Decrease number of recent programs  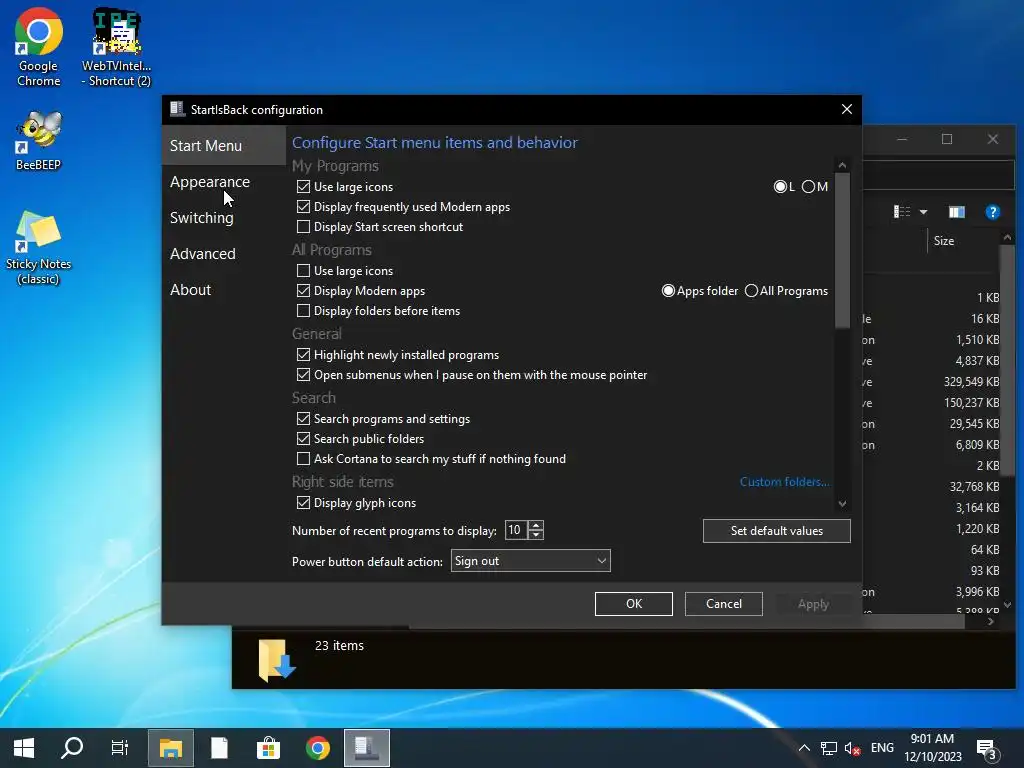tap(536, 535)
